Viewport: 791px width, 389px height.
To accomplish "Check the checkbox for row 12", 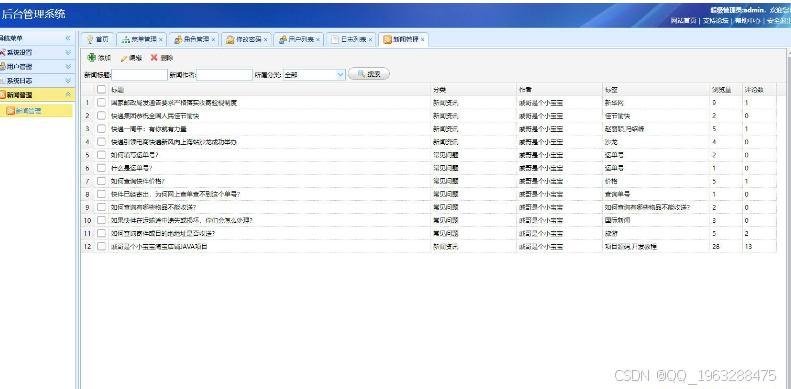I will pos(101,246).
